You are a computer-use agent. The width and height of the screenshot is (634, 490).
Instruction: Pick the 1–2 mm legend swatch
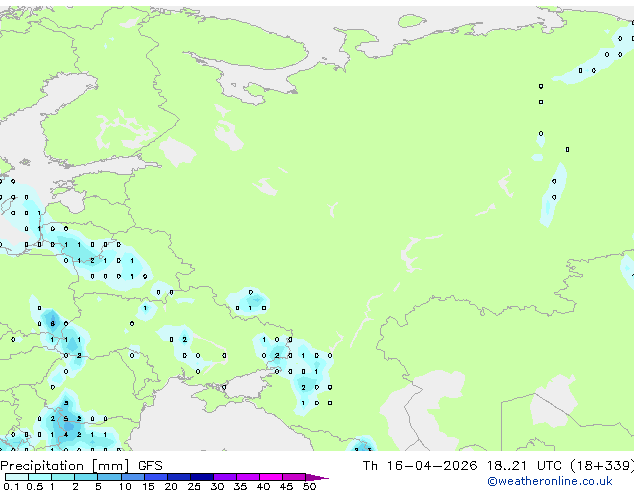(x=63, y=477)
